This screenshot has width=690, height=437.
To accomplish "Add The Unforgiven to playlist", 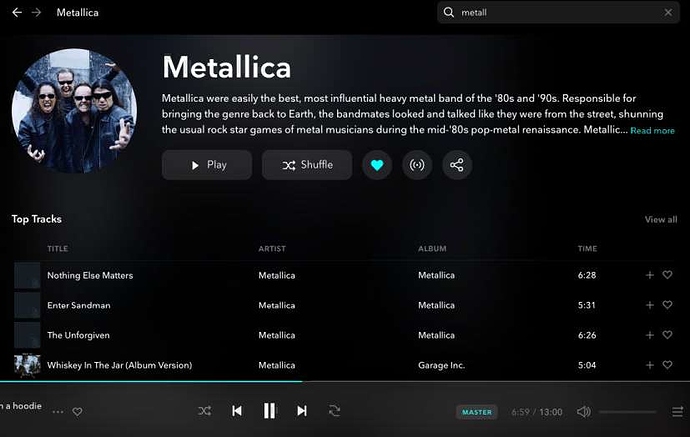I will (650, 335).
